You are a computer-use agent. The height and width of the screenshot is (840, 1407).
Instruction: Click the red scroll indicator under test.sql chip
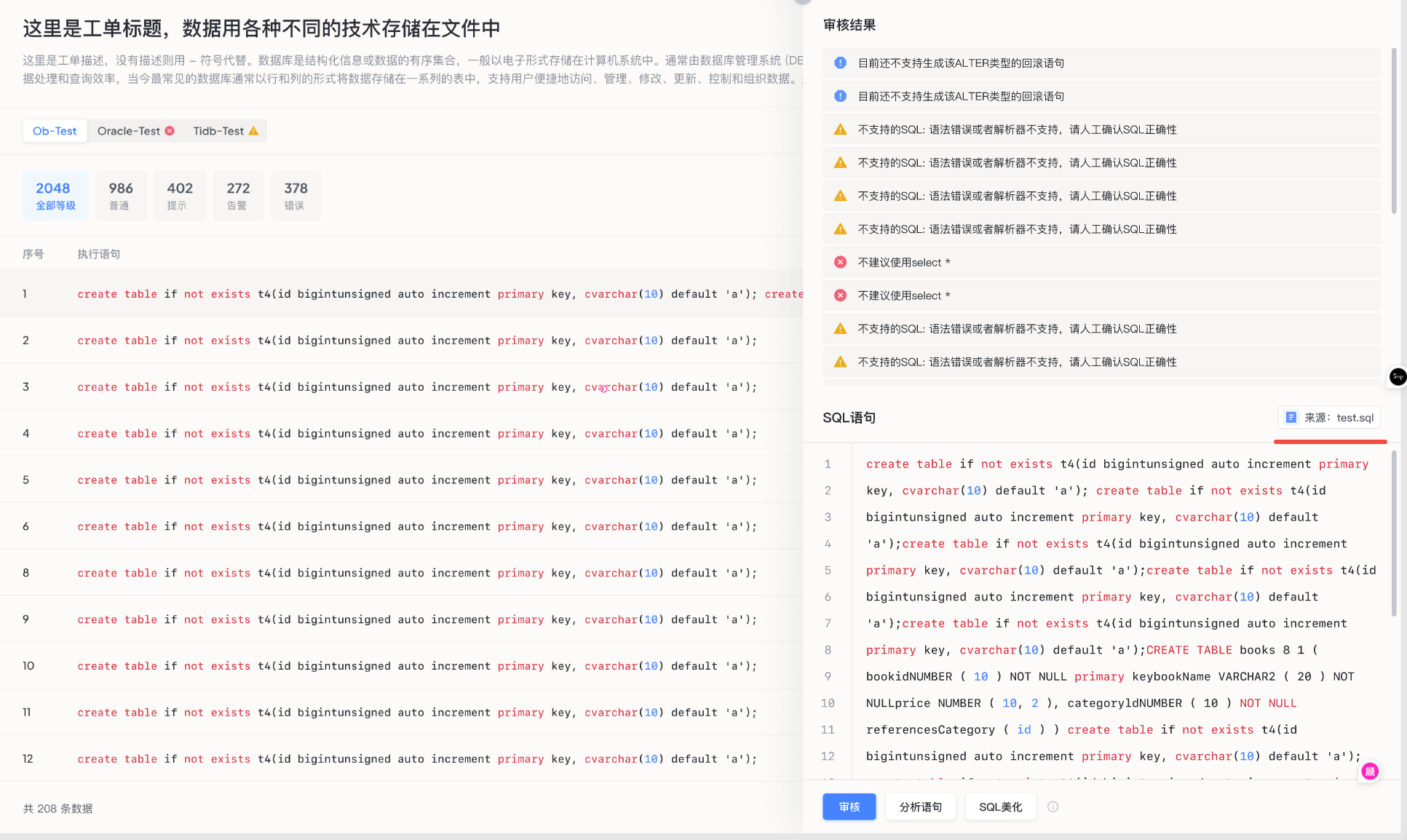(x=1330, y=440)
